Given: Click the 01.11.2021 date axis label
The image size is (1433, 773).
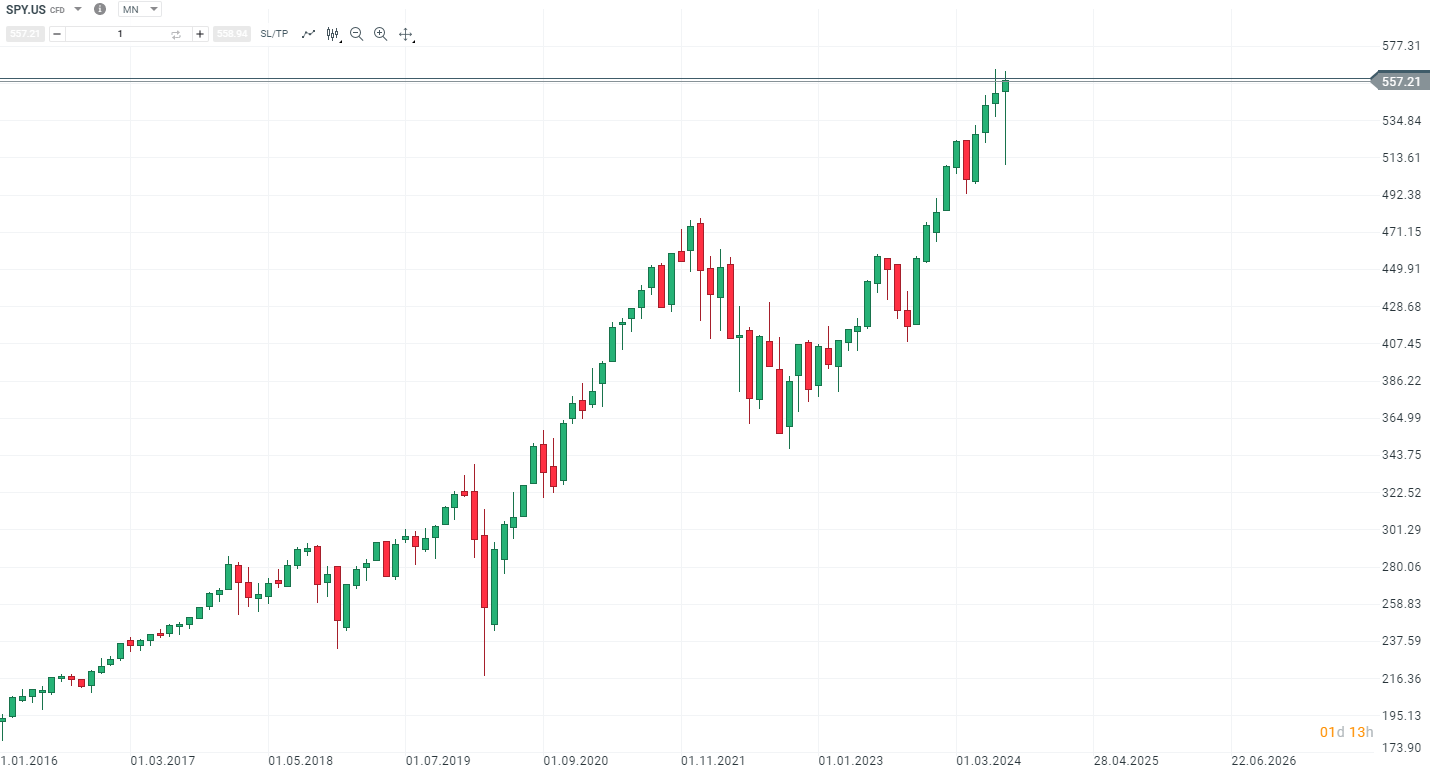Looking at the screenshot, I should (713, 761).
